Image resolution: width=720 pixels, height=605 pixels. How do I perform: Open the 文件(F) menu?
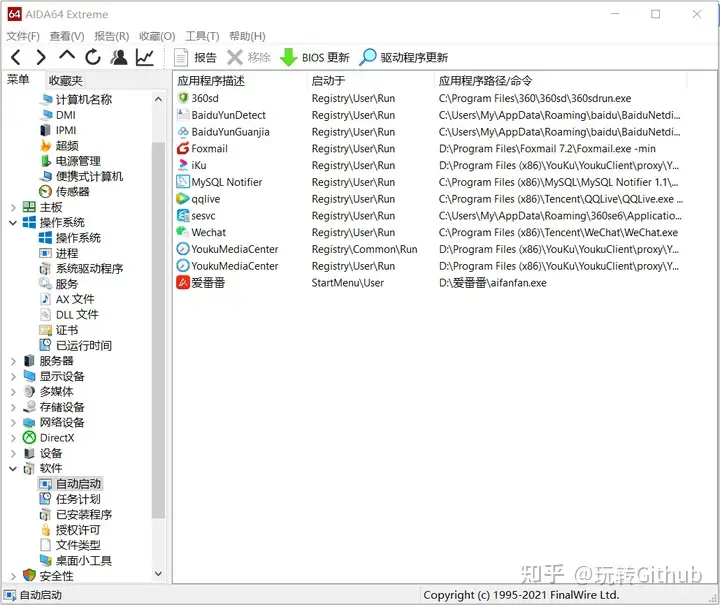(x=23, y=36)
